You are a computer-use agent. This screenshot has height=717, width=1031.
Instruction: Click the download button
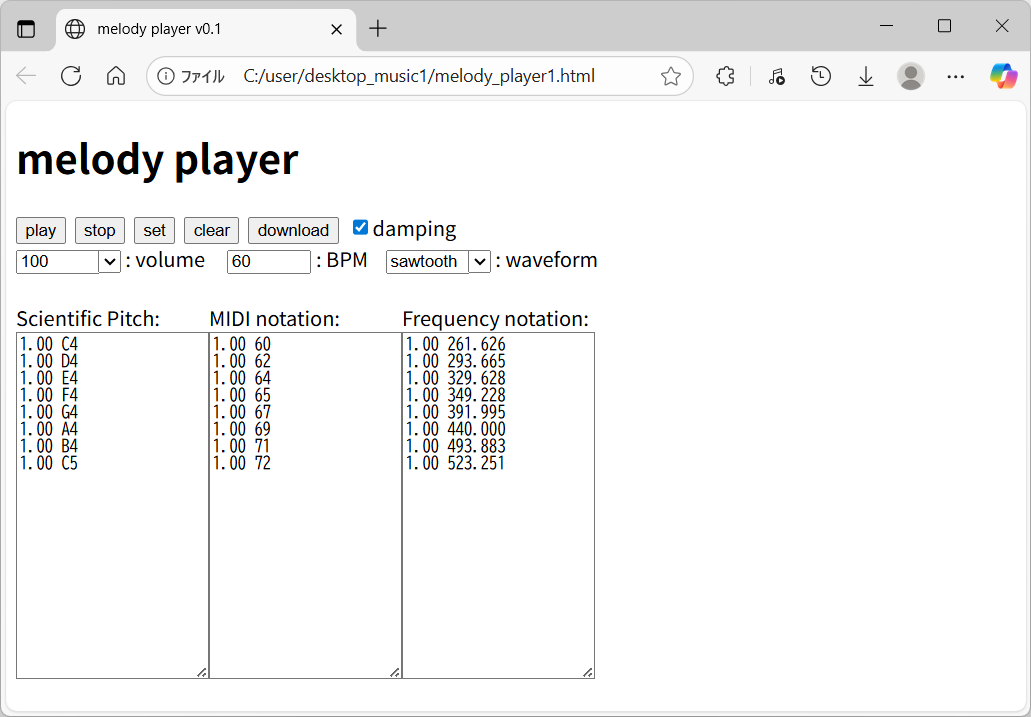[293, 230]
